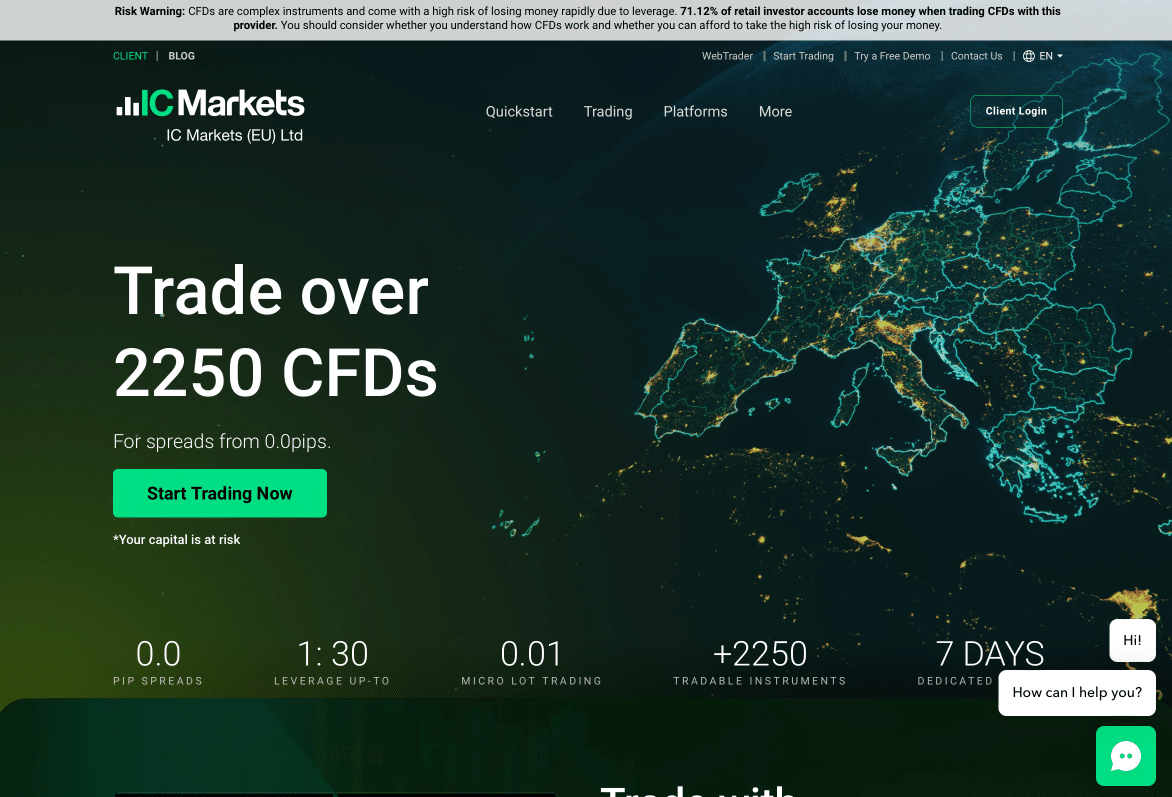Viewport: 1172px width, 797px height.
Task: Open the Platforms menu
Action: (x=695, y=111)
